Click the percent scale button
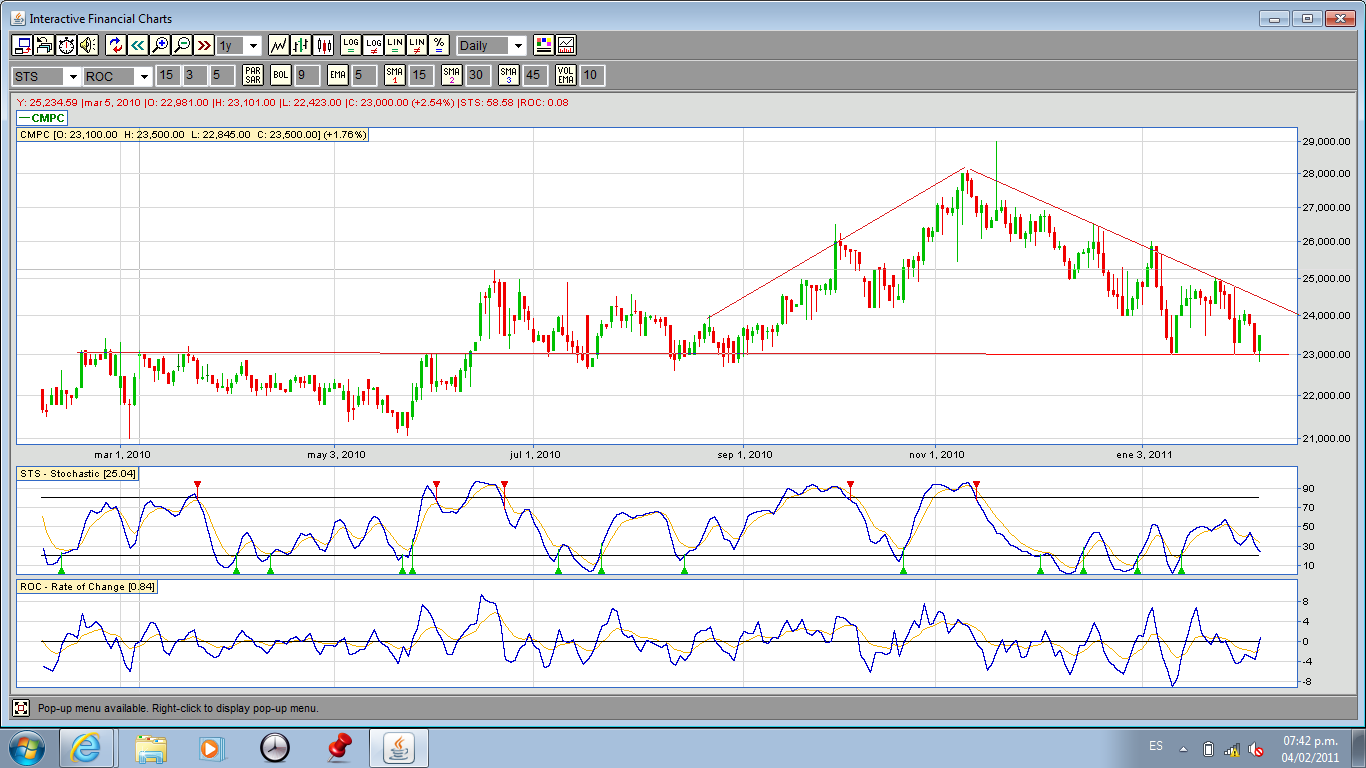This screenshot has width=1366, height=768. click(x=439, y=45)
